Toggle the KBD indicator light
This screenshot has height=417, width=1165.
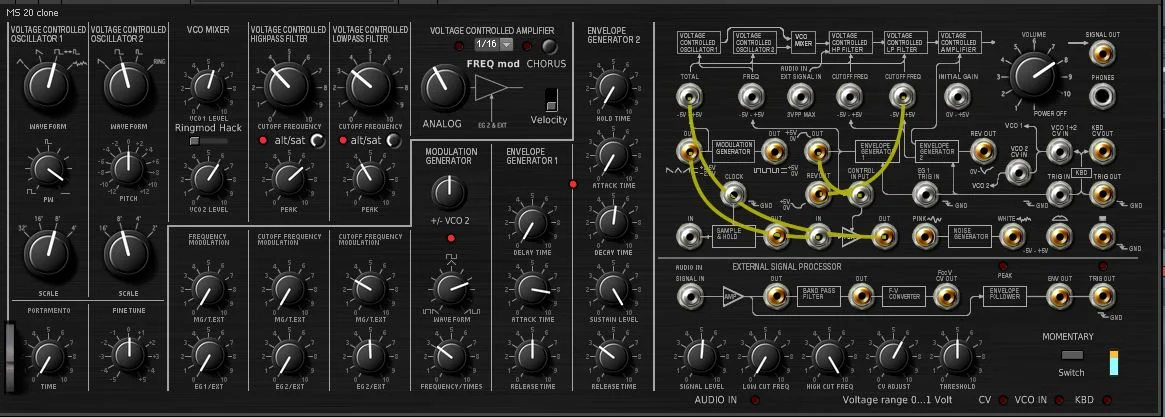(x=1107, y=400)
